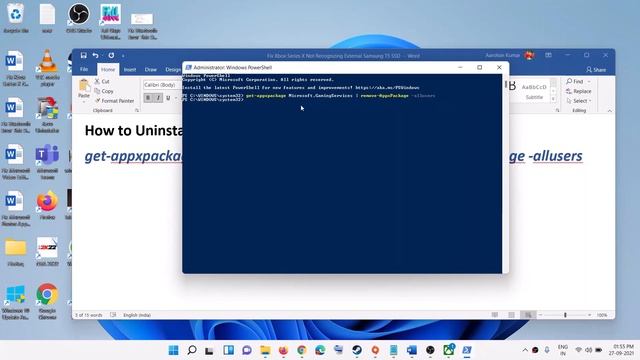The image size is (640, 360).
Task: Show hidden system tray icons chevron
Action: coord(525,350)
